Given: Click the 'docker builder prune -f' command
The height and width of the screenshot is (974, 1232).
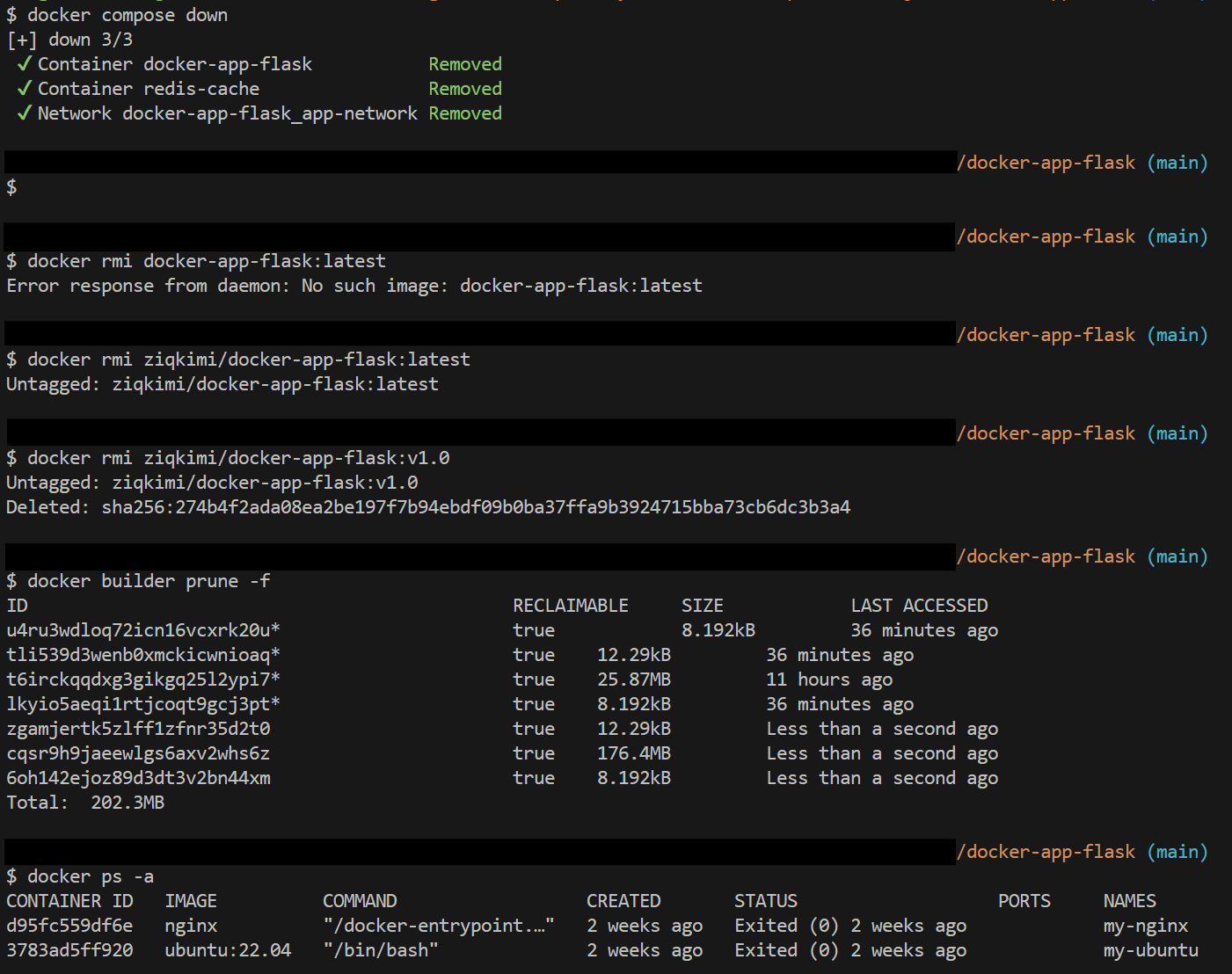Looking at the screenshot, I should 149,581.
